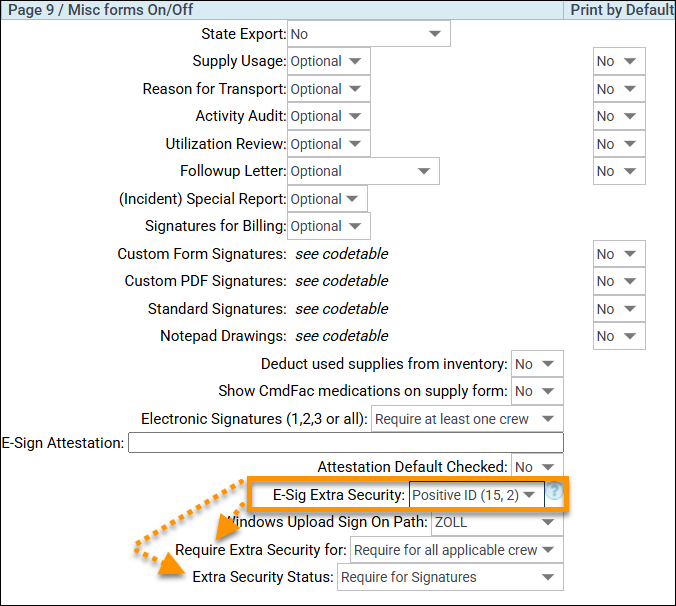Screen dimensions: 676x606
Task: Open the Require Extra Security for dropdown
Action: (456, 550)
